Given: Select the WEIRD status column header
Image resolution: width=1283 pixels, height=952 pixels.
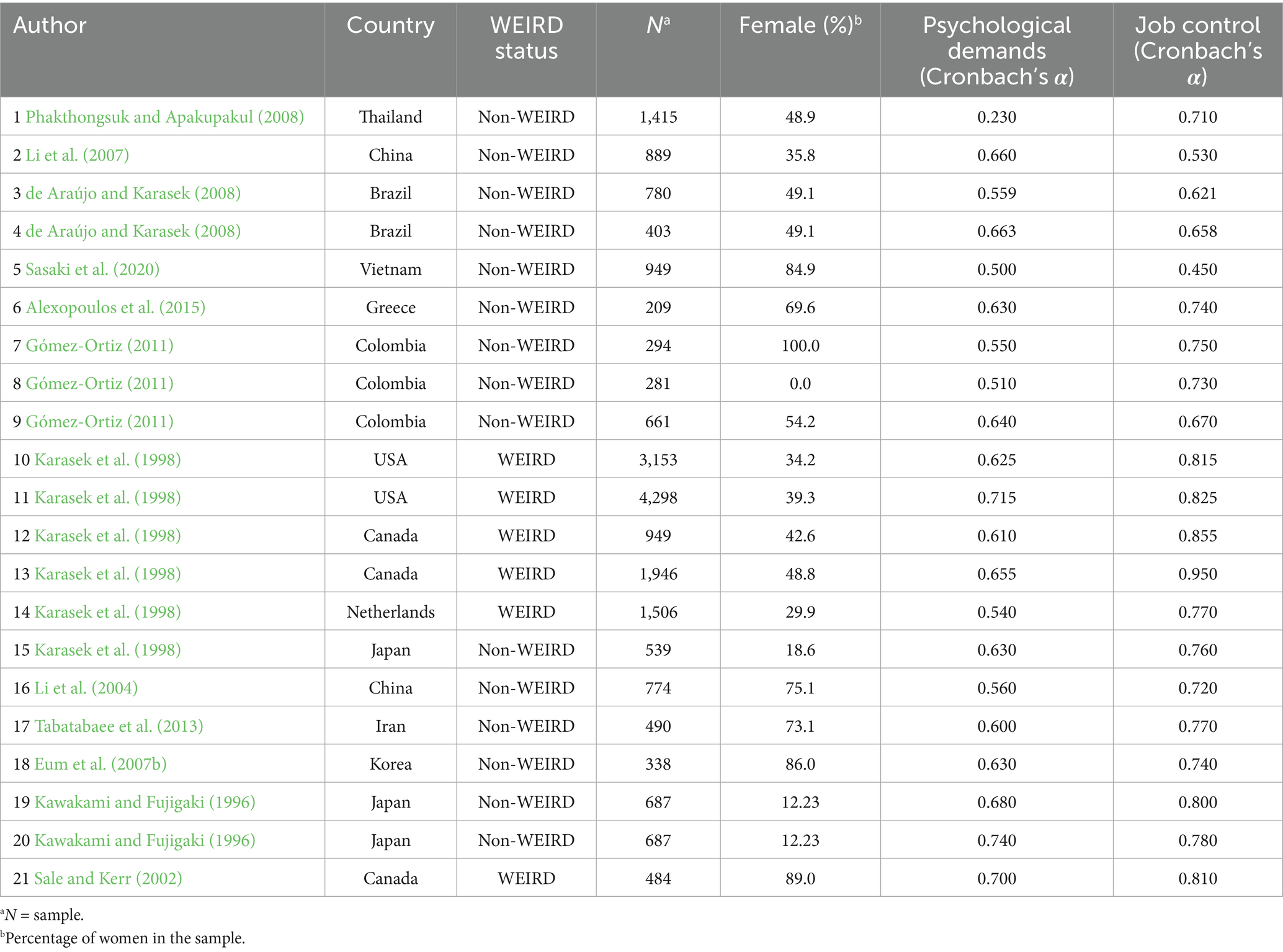Looking at the screenshot, I should (526, 38).
